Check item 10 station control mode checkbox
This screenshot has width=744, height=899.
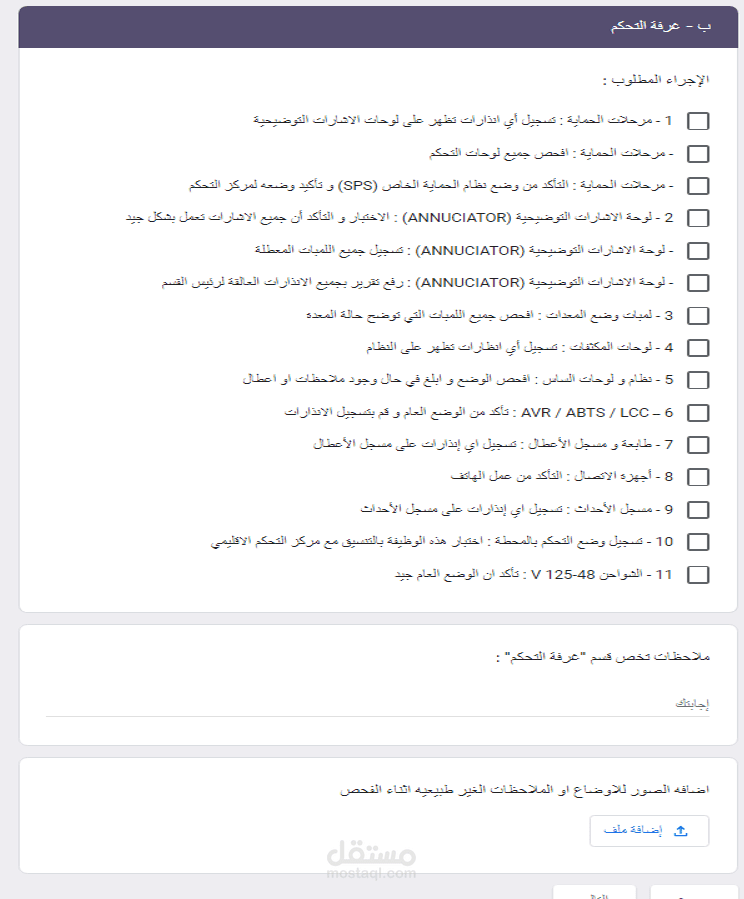[699, 542]
